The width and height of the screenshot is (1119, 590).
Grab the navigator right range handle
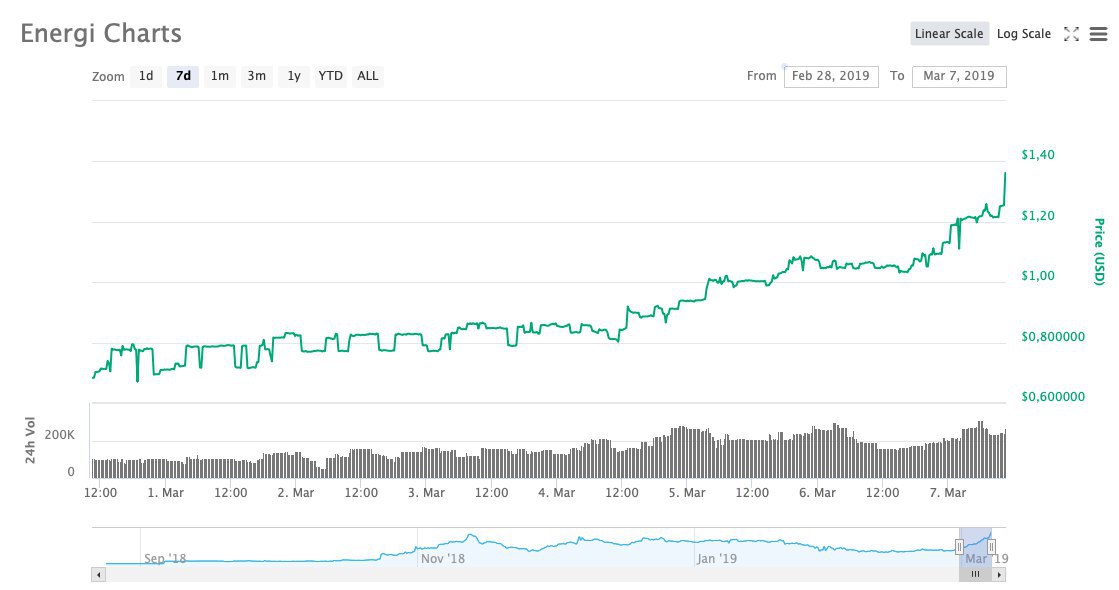point(991,547)
